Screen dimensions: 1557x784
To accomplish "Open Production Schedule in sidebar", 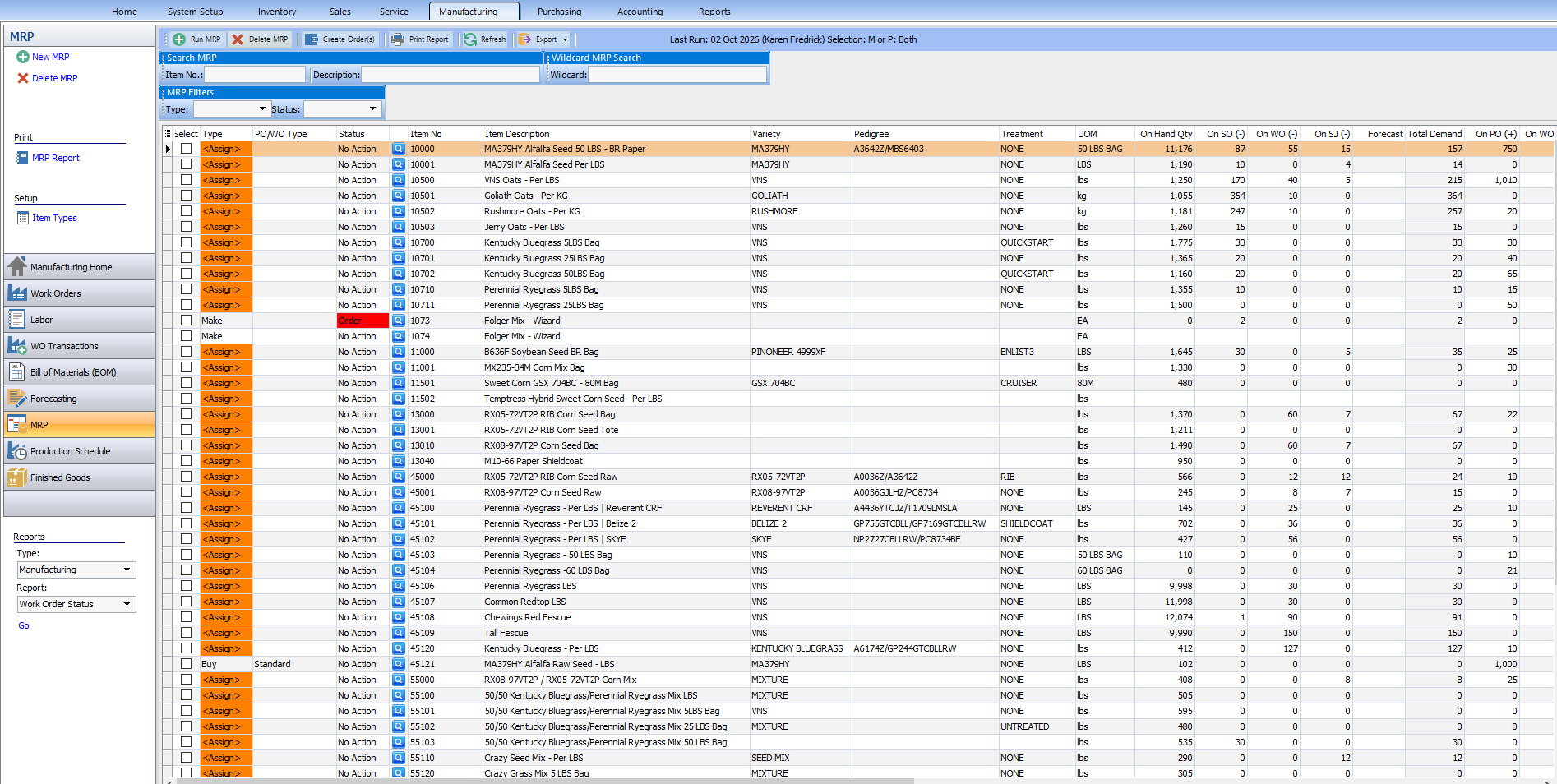I will tap(79, 451).
